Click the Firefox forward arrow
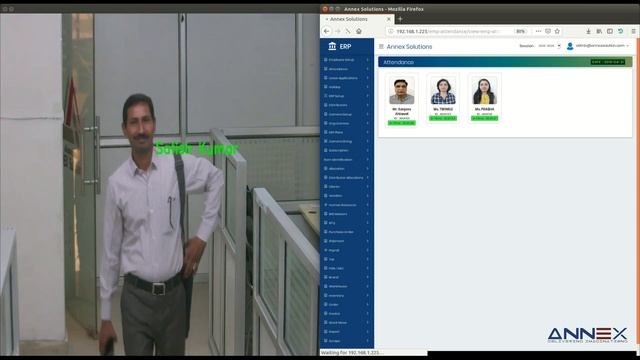This screenshot has height=360, width=640. [x=338, y=31]
